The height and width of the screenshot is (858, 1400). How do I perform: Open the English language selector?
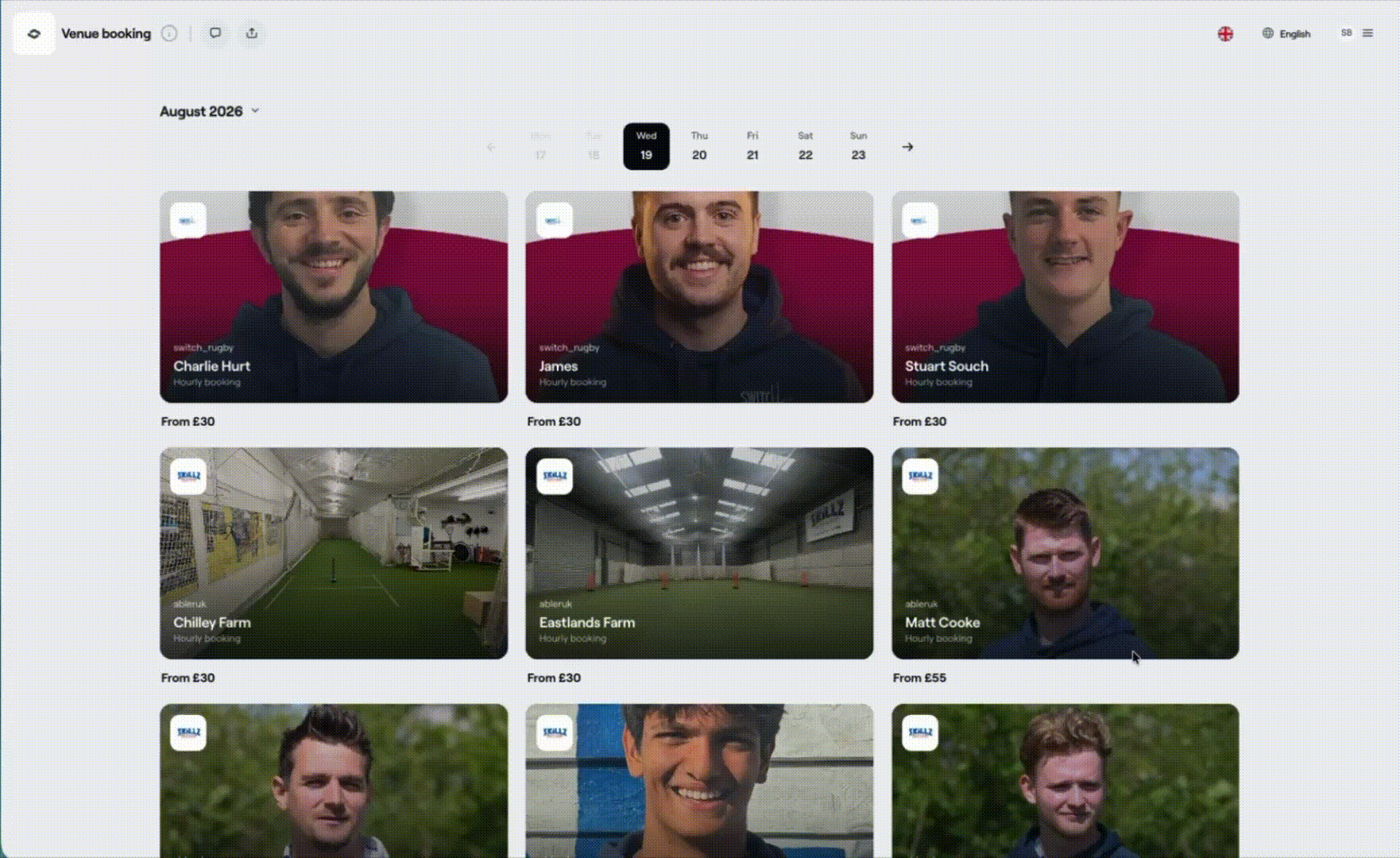coord(1286,33)
